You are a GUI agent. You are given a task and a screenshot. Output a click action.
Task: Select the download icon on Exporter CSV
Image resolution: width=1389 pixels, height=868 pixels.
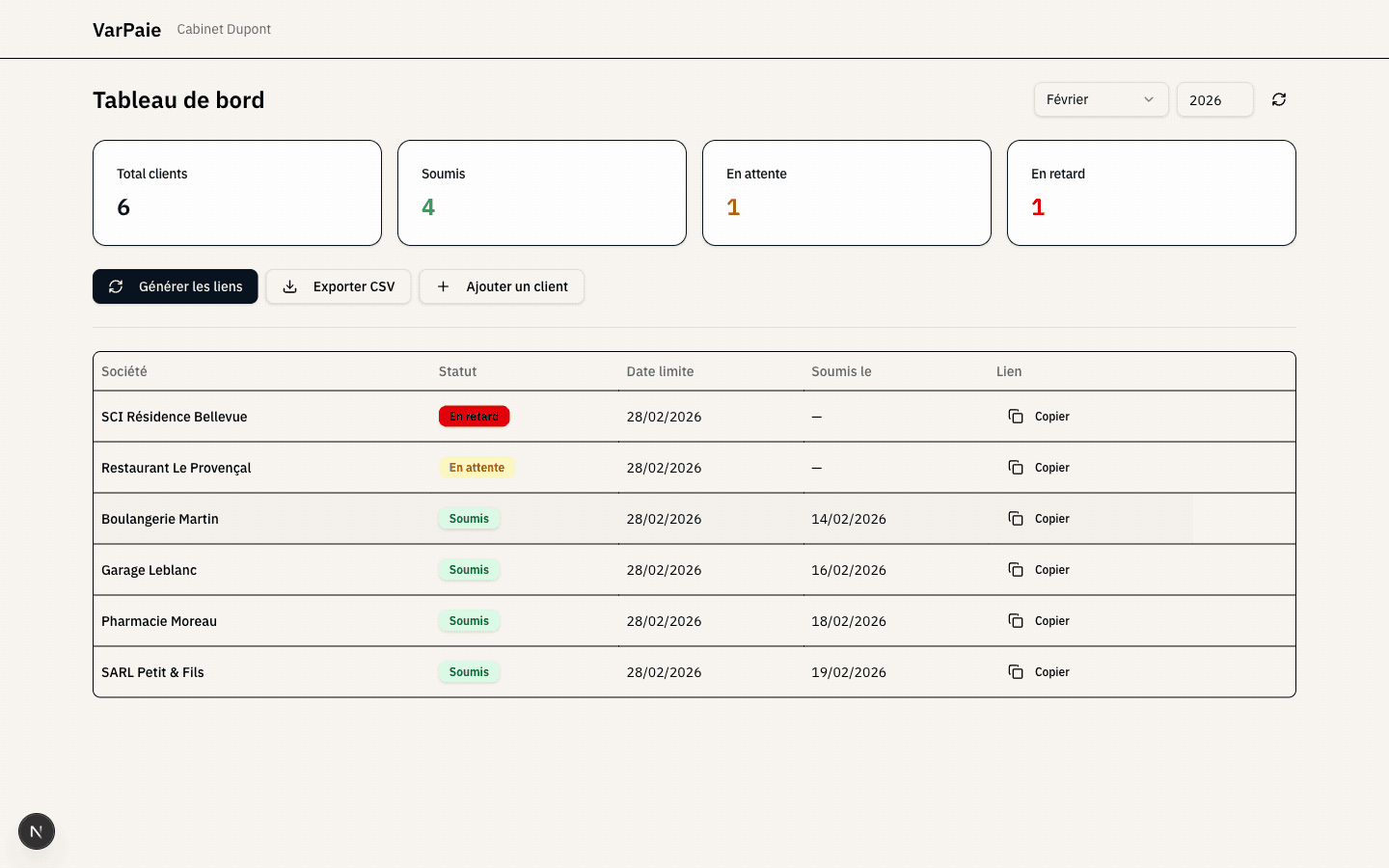(x=290, y=286)
